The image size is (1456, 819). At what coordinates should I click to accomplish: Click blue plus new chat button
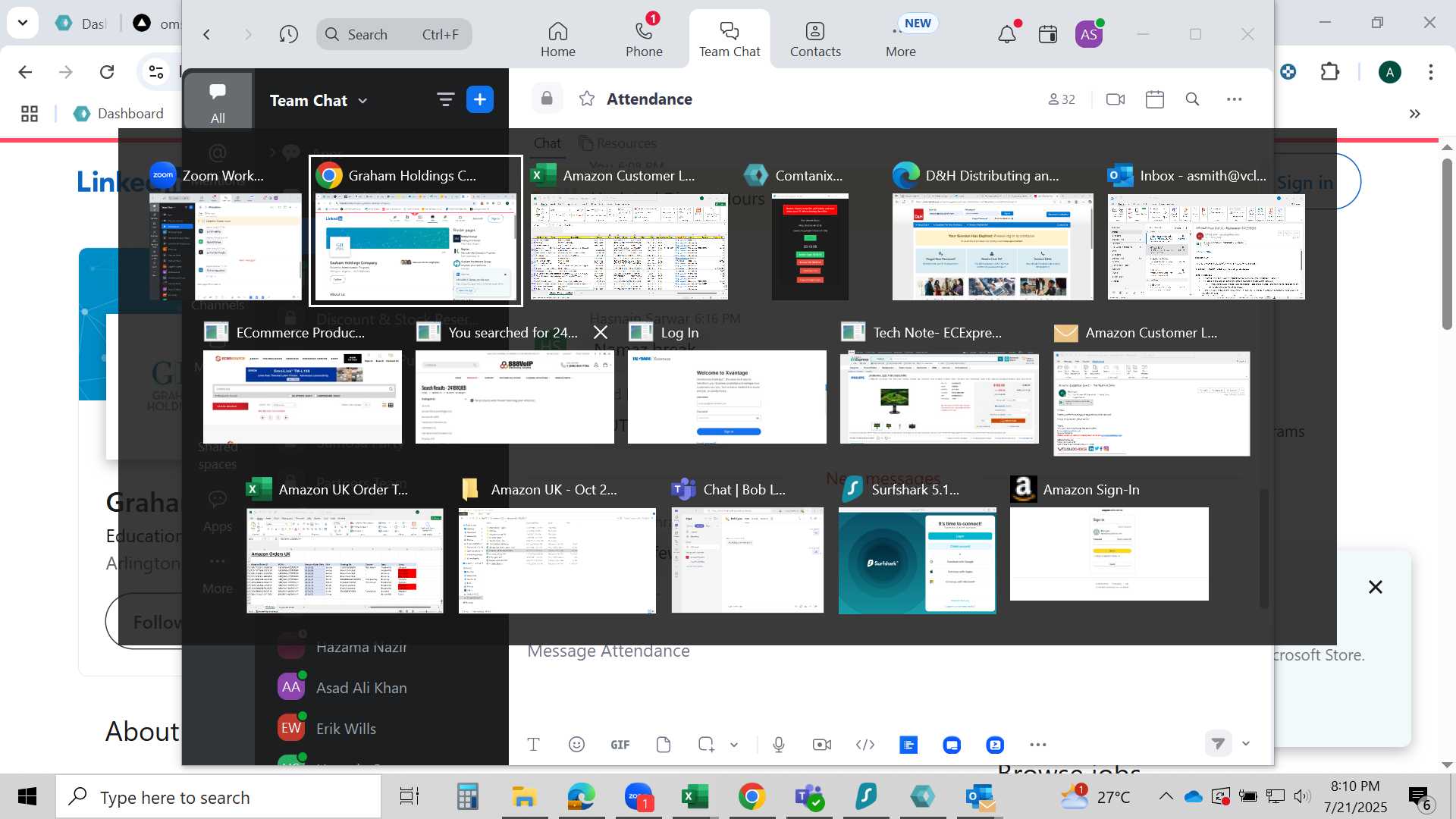coord(480,99)
